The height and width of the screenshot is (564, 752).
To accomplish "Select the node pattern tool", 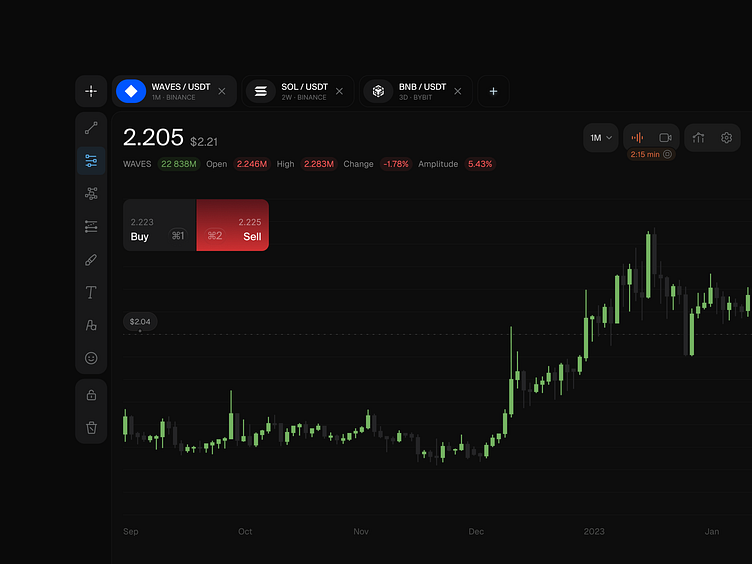I will (91, 193).
